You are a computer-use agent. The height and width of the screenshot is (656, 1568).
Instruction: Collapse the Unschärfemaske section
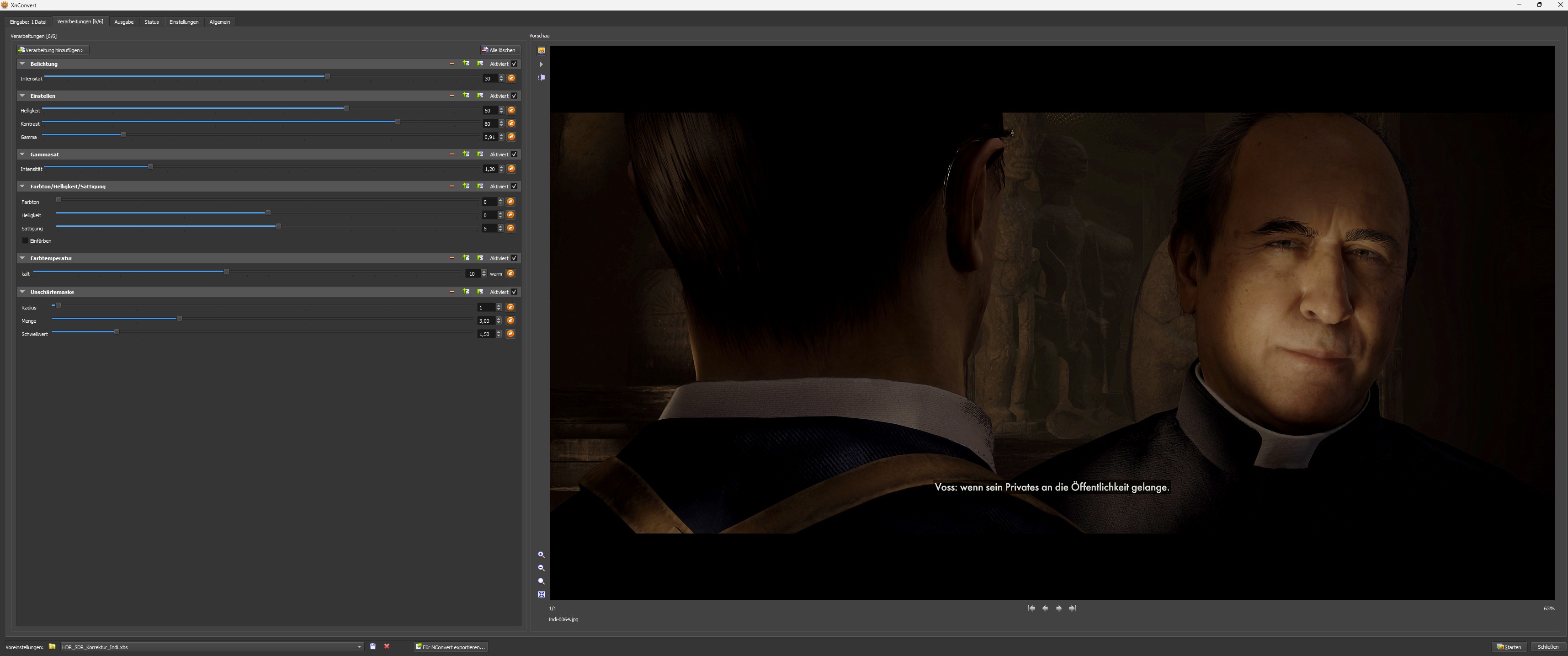click(22, 292)
